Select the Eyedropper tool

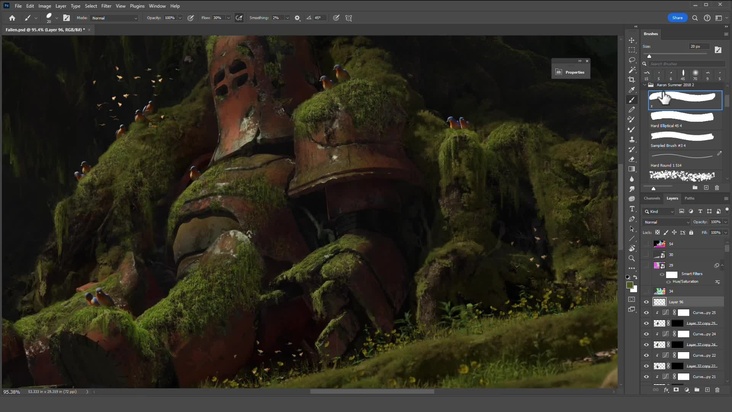(x=632, y=90)
